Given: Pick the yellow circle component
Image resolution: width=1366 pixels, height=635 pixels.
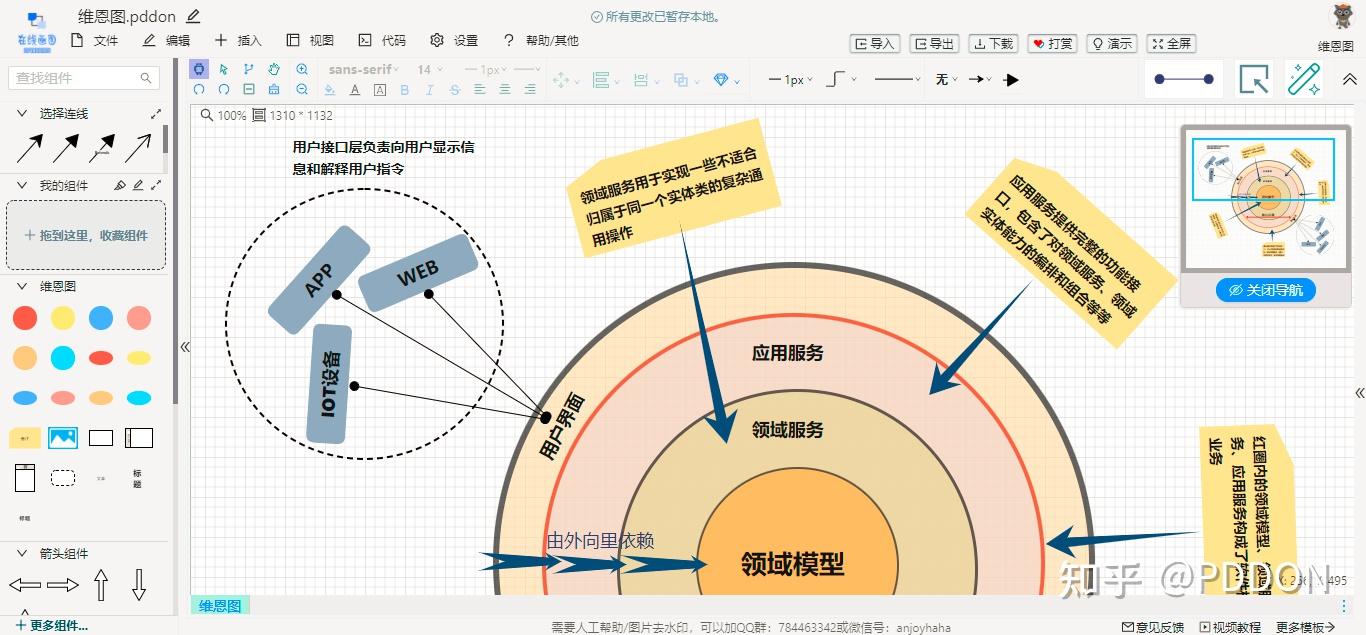Looking at the screenshot, I should (63, 319).
